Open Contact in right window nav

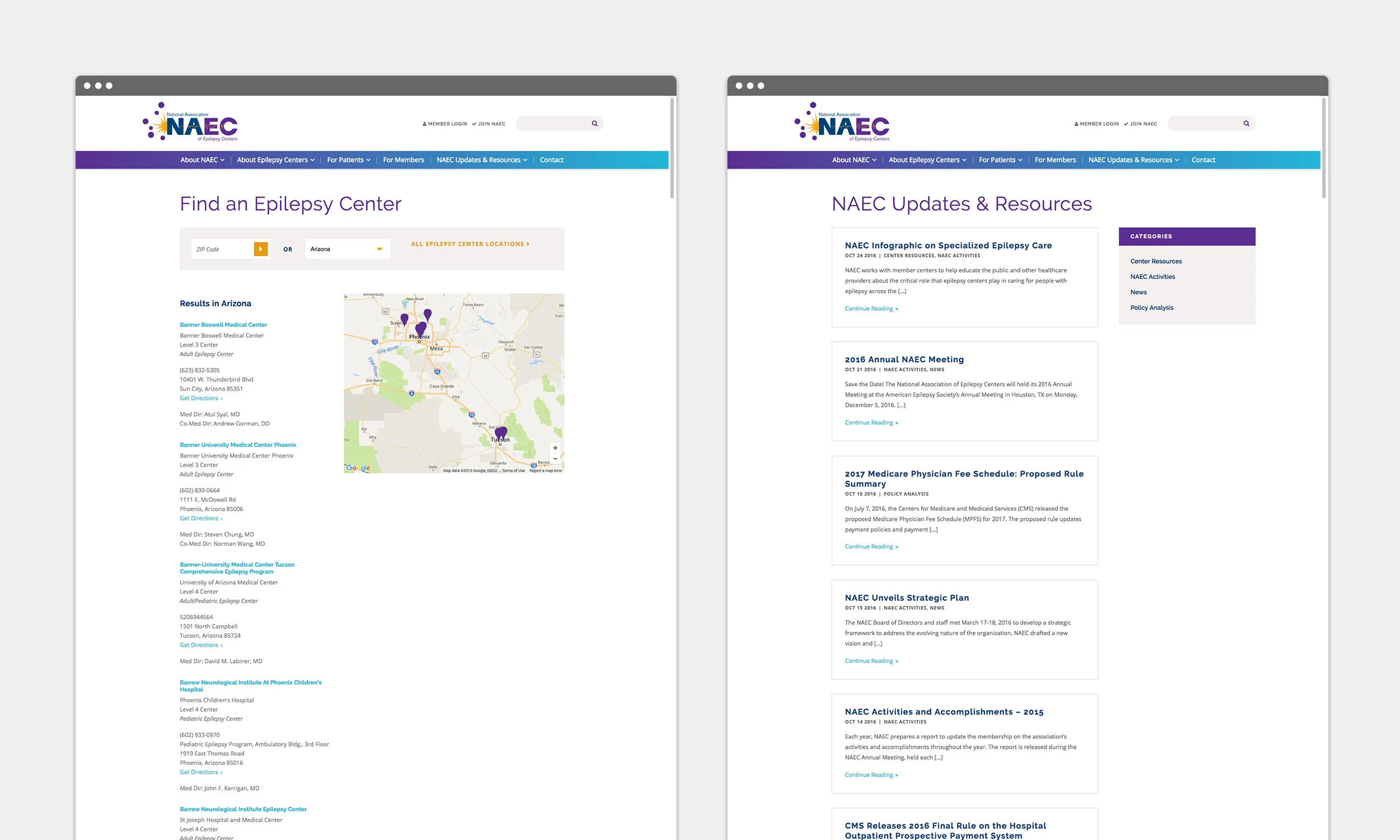1203,160
